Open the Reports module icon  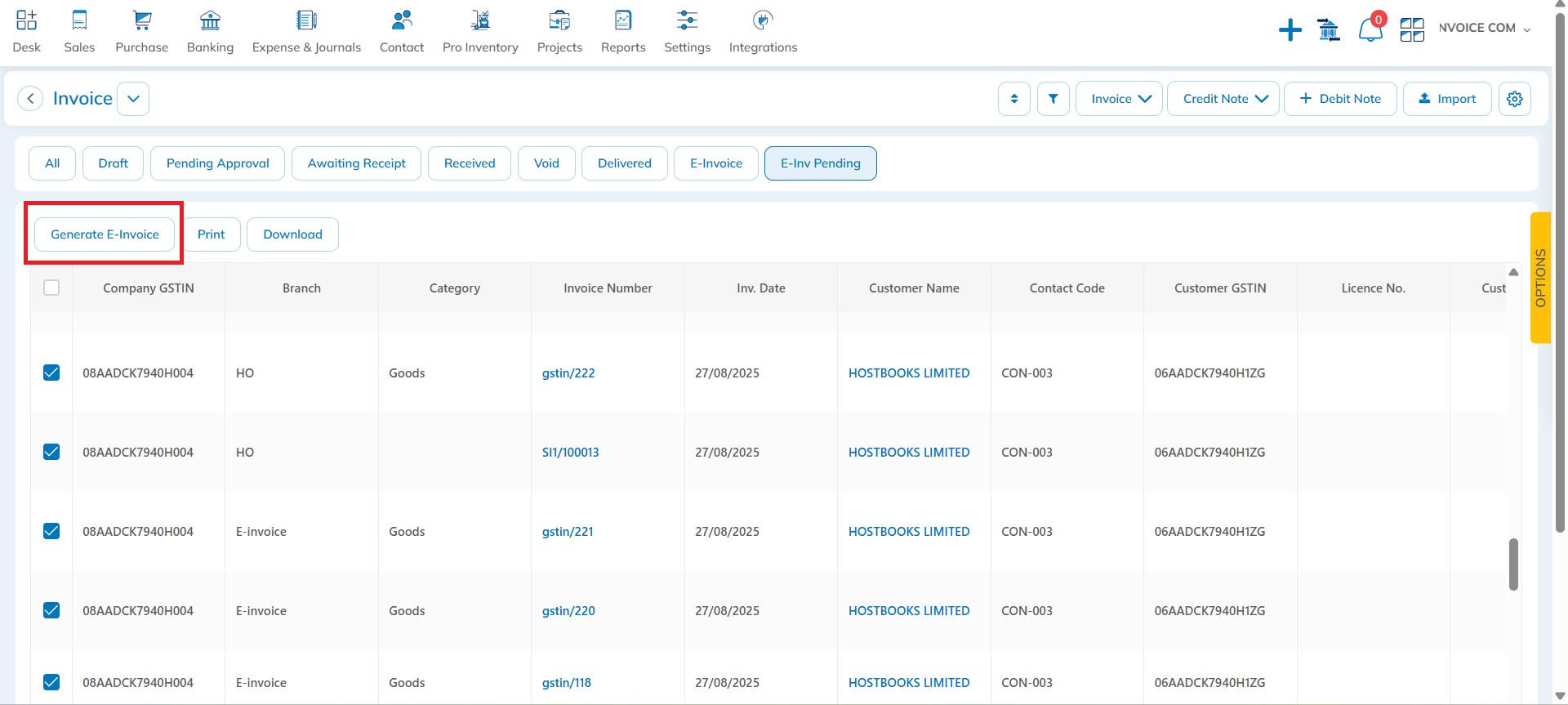(x=622, y=20)
